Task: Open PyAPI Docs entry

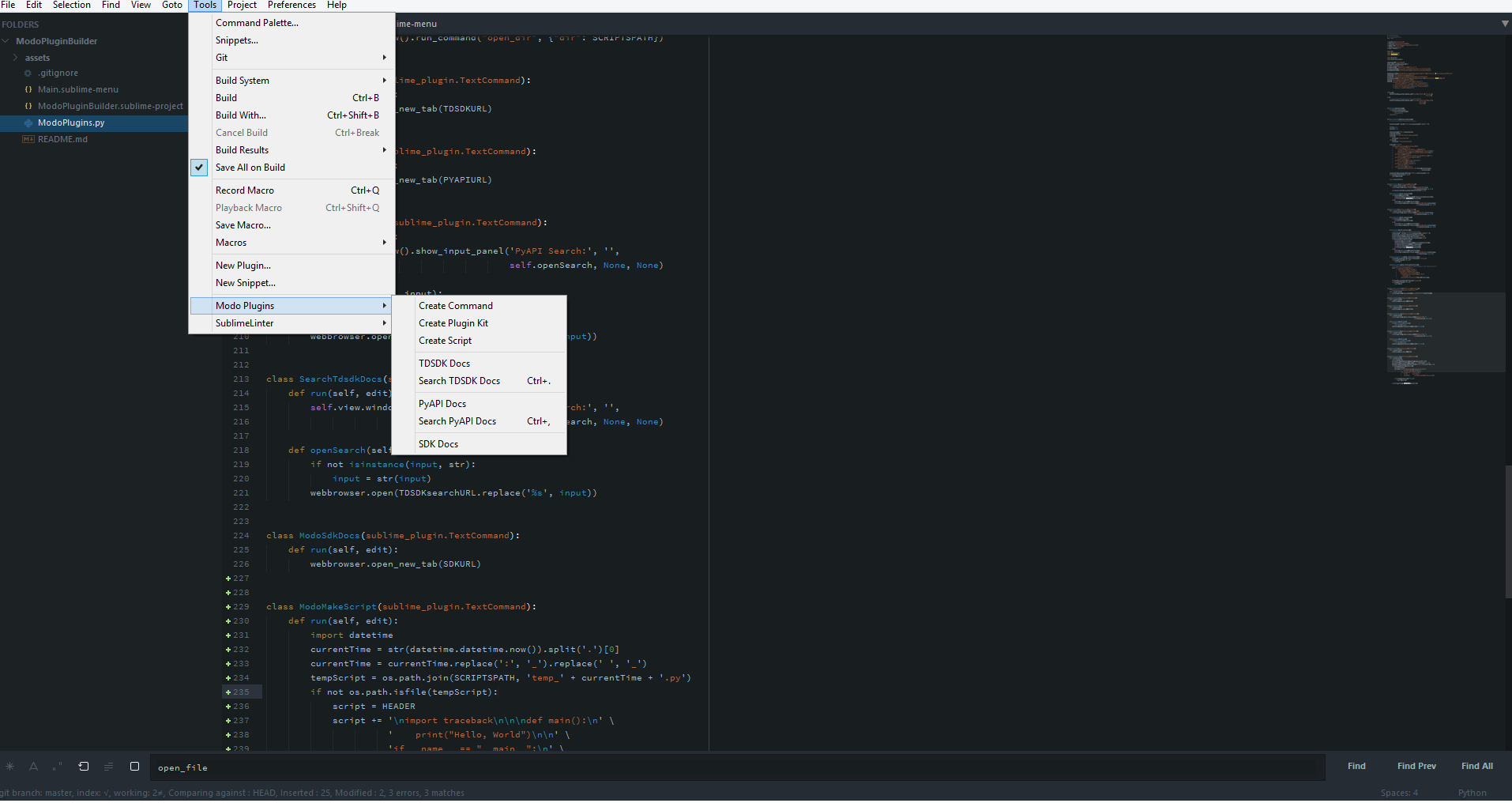Action: point(479,404)
